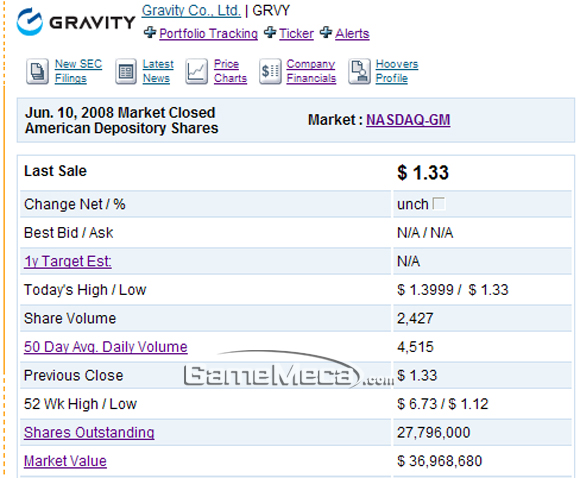Click the plus icon beside Portfolio Tracking
The height and width of the screenshot is (478, 580).
coord(150,33)
